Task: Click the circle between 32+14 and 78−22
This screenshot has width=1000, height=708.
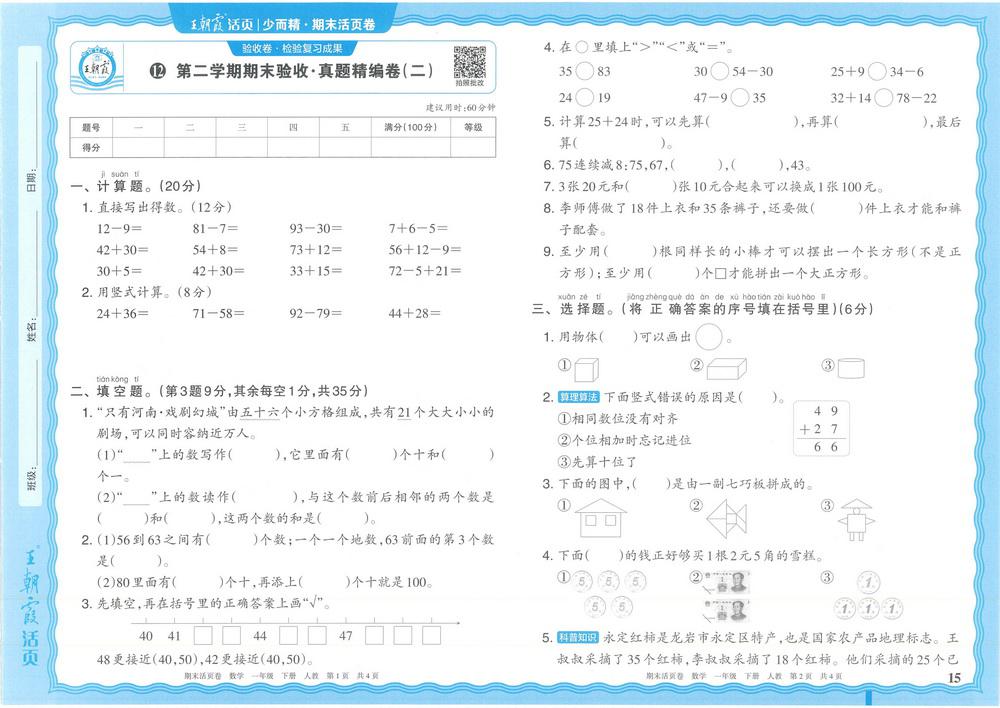Action: pyautogui.click(x=883, y=97)
